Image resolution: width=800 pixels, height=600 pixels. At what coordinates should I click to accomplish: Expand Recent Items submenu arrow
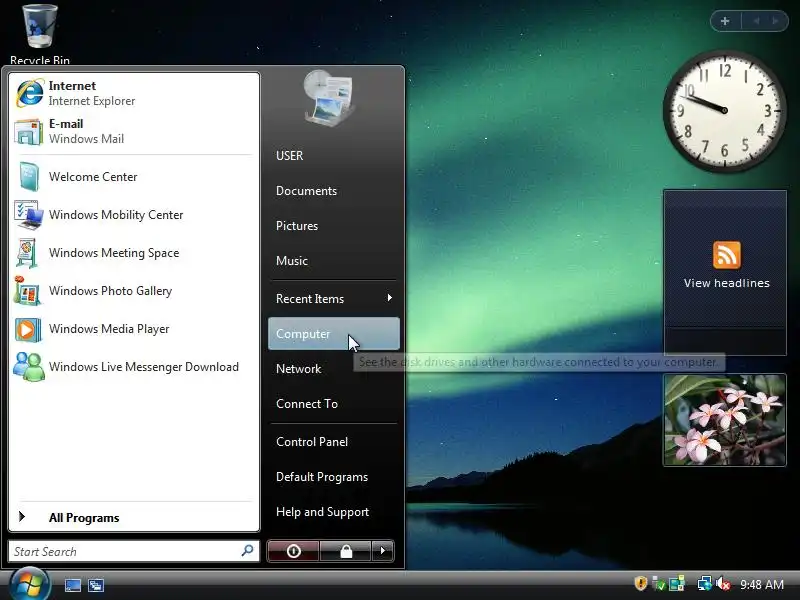(390, 298)
